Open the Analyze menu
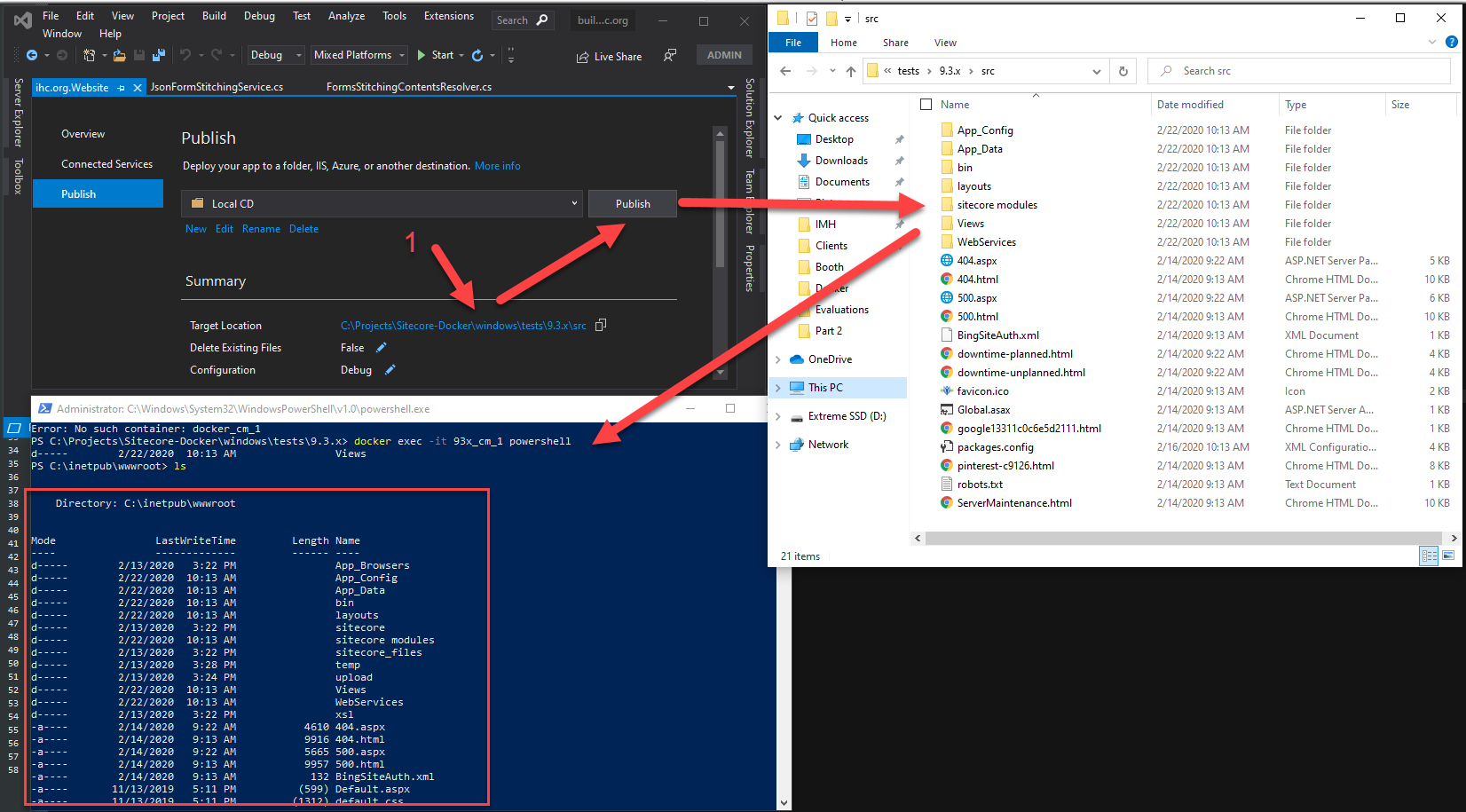1466x812 pixels. click(346, 16)
